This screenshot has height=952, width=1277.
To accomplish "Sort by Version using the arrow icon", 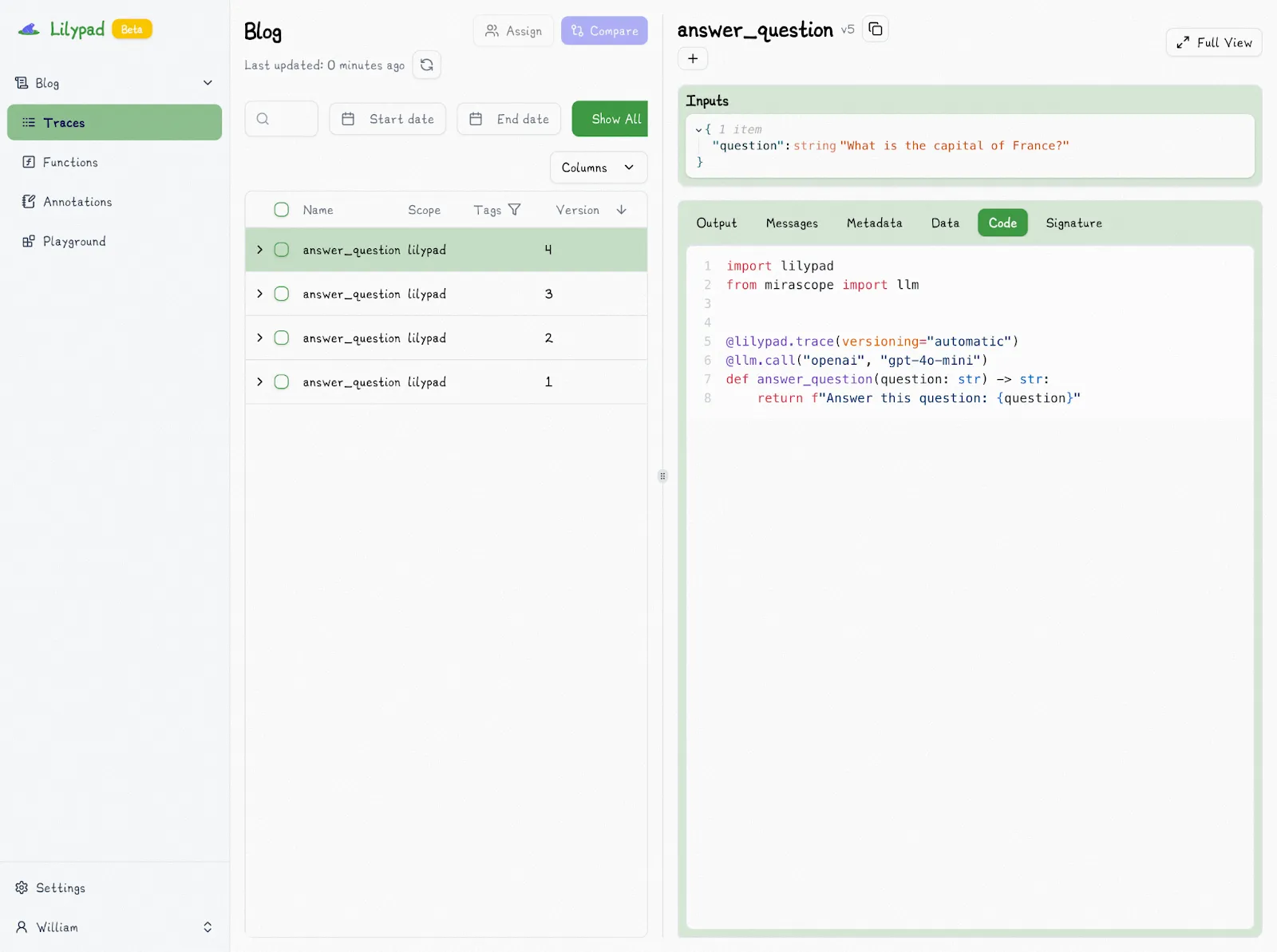I will 621,210.
